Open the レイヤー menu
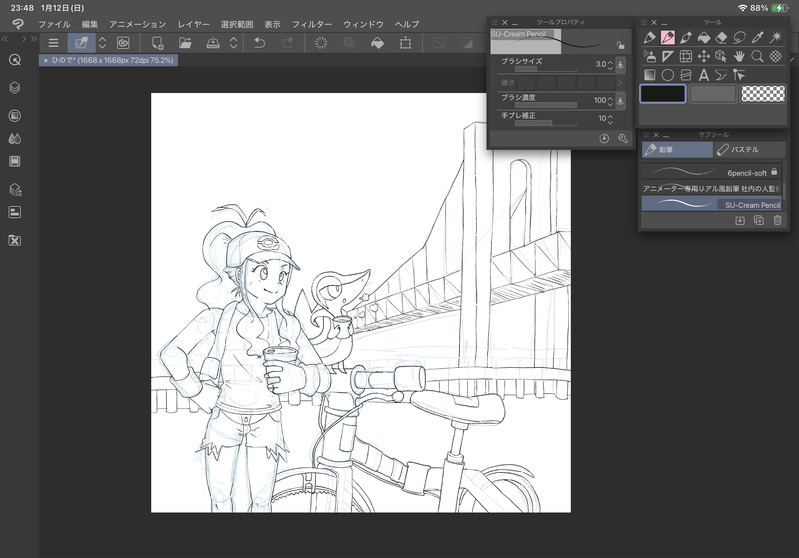799x558 pixels. (x=193, y=24)
